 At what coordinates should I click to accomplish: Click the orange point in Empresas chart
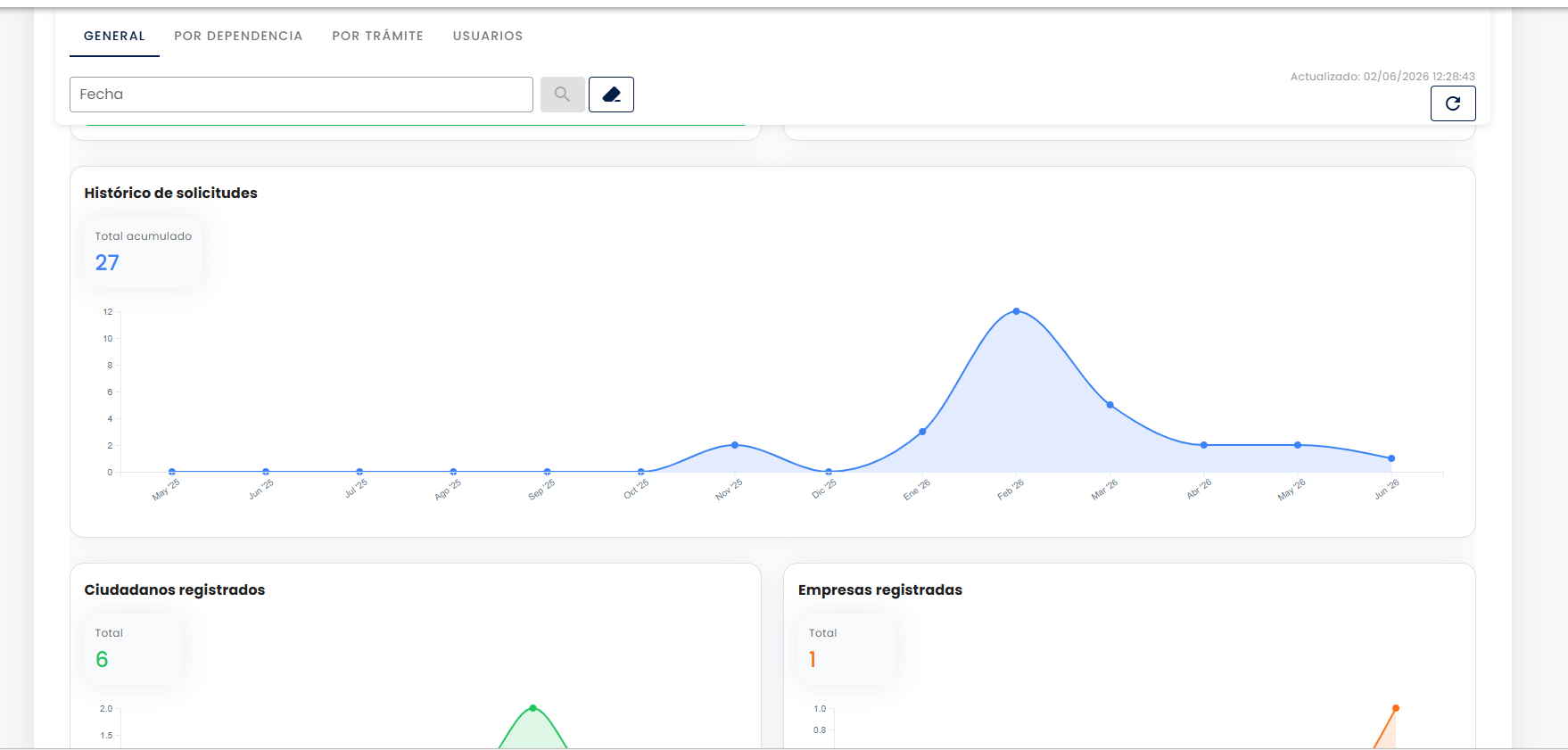pyautogui.click(x=1396, y=708)
